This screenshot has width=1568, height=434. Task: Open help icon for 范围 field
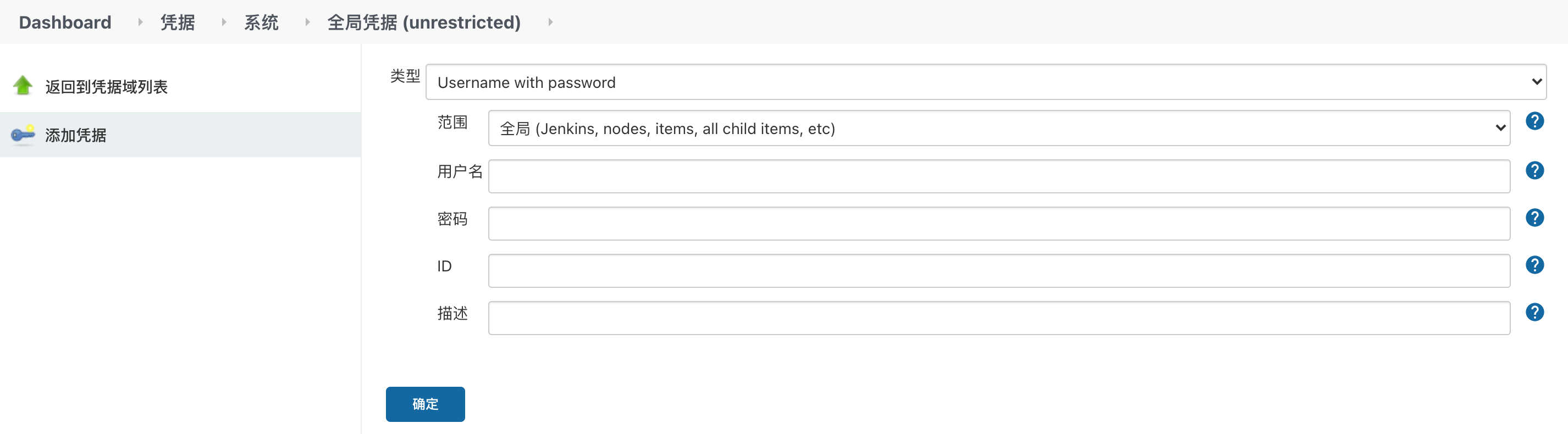pos(1534,121)
